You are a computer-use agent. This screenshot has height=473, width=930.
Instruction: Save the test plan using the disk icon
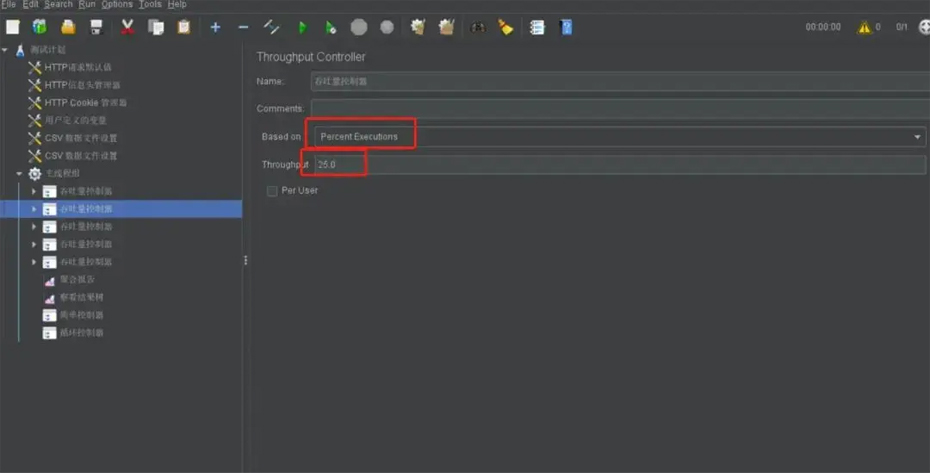coord(96,27)
